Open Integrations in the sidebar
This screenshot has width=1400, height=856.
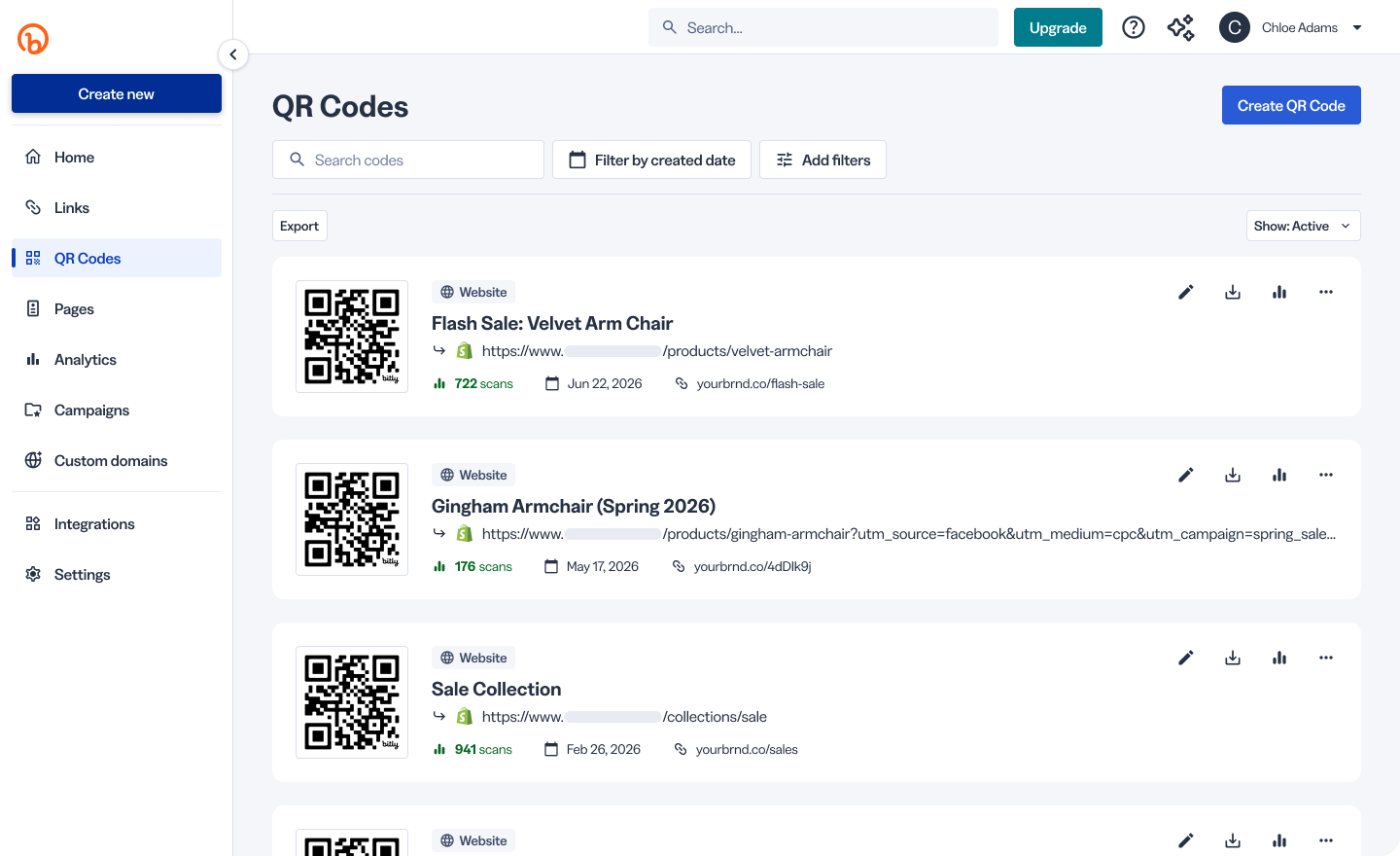pyautogui.click(x=117, y=523)
